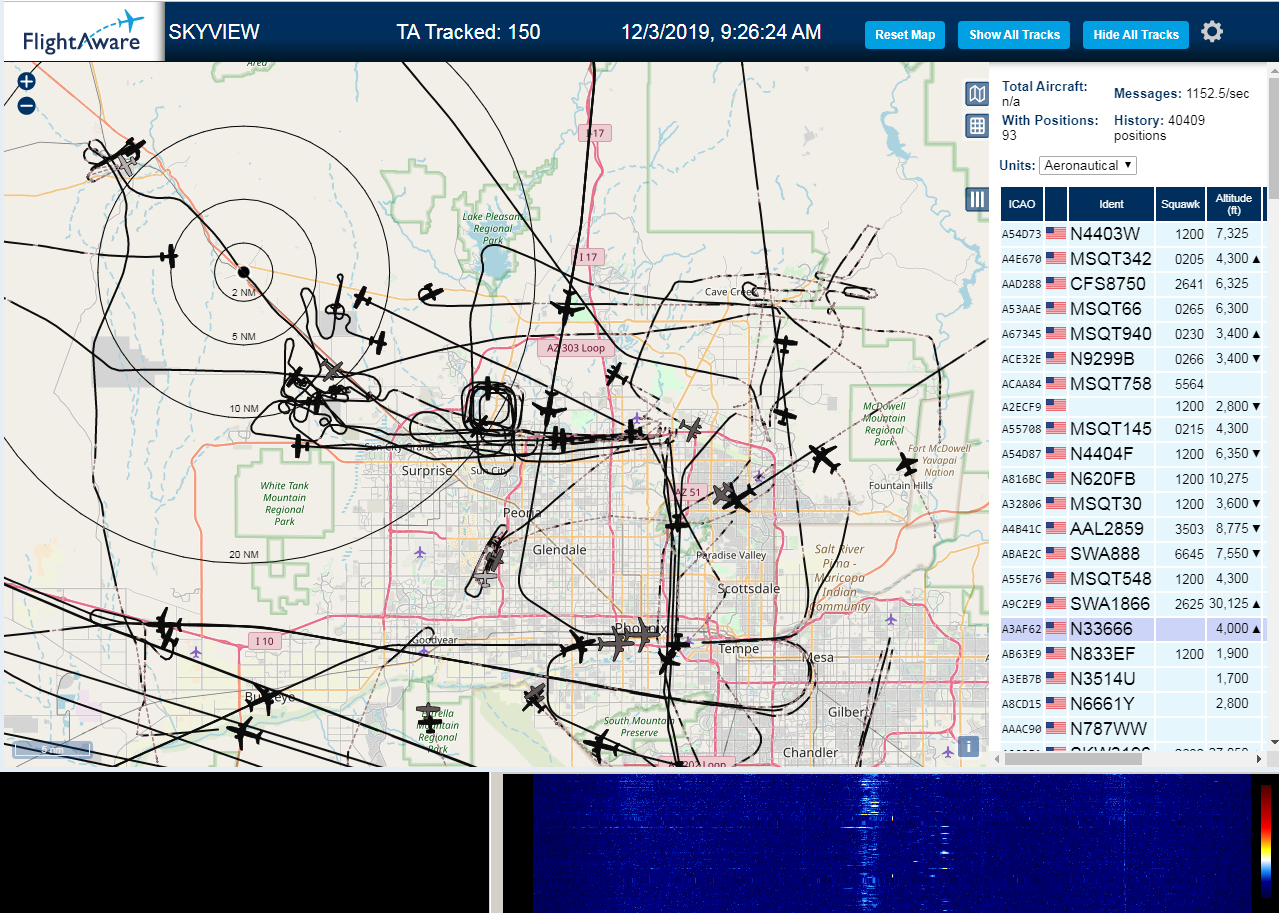Select the aircraft icon by Cave Creek
The width and height of the screenshot is (1279, 913).
click(x=787, y=343)
